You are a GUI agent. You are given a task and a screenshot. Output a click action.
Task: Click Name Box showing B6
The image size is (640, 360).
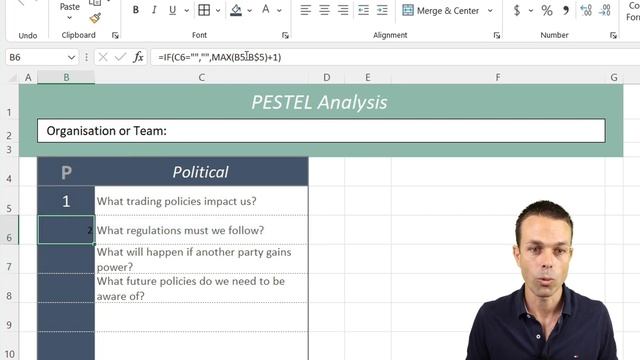36,57
